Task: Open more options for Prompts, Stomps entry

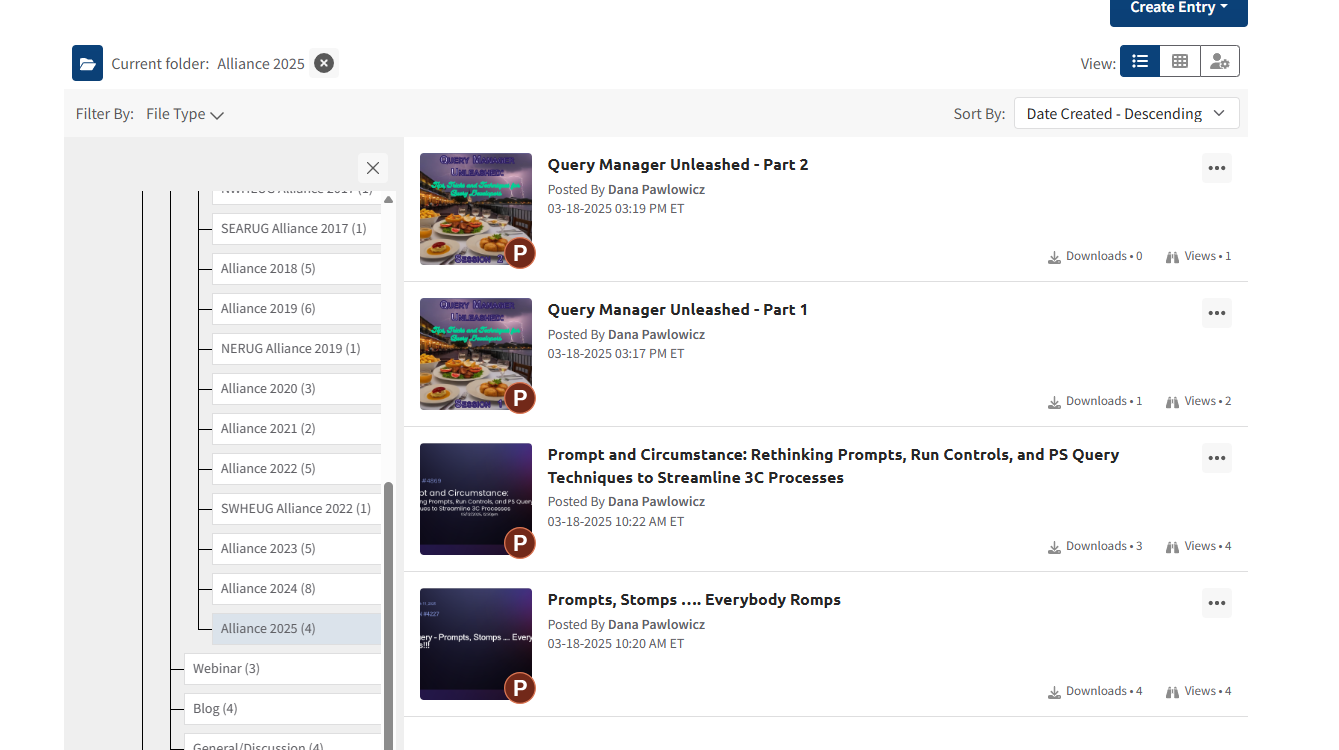Action: pyautogui.click(x=1217, y=603)
